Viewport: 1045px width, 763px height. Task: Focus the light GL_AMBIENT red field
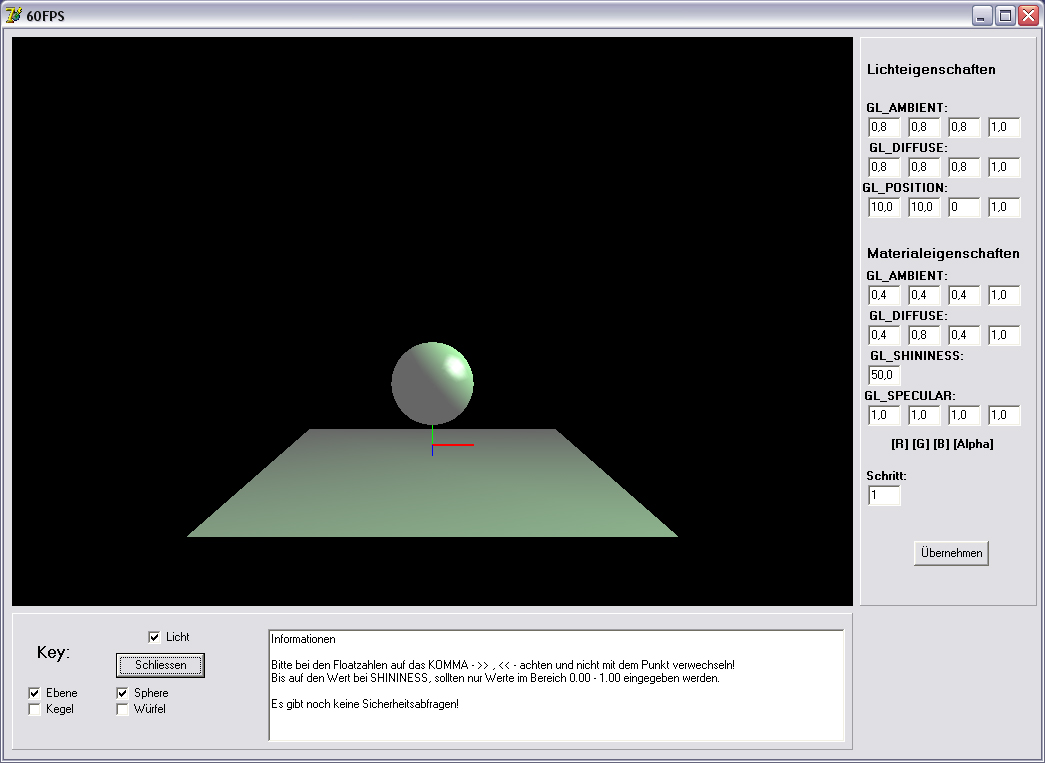click(884, 128)
